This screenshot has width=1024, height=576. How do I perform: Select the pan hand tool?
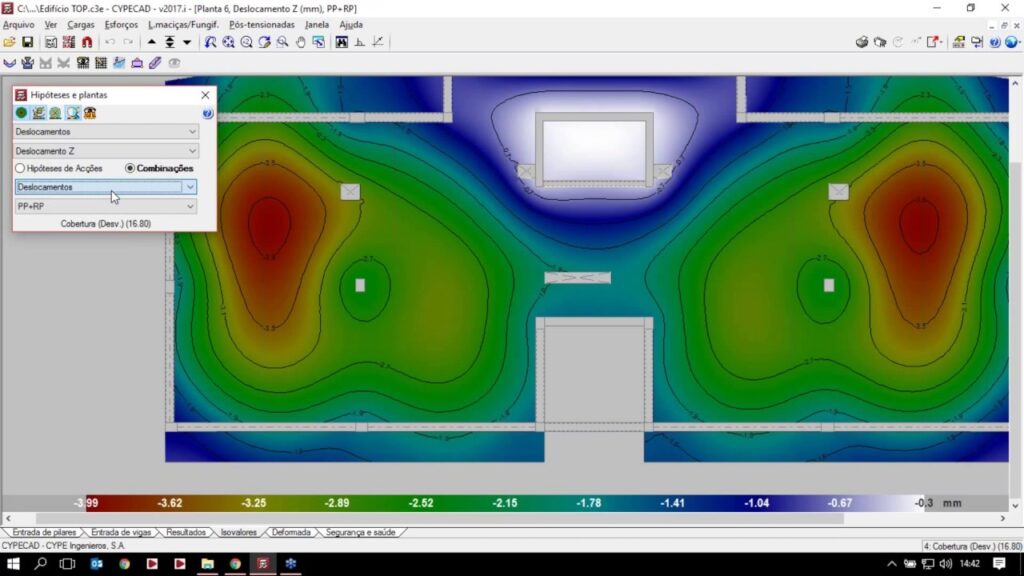click(300, 42)
